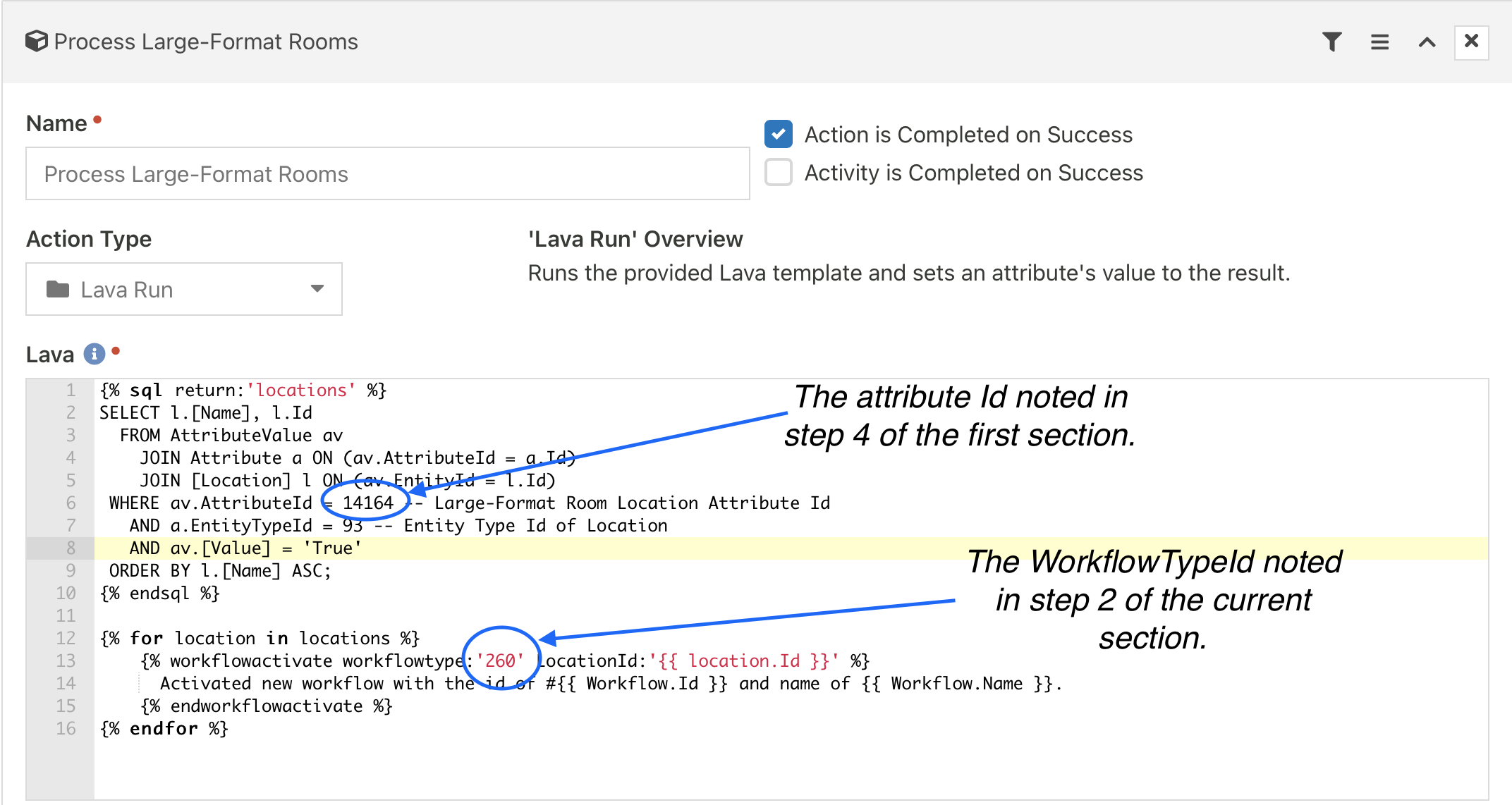
Task: Click the {% endsql %} line
Action: tap(160, 593)
